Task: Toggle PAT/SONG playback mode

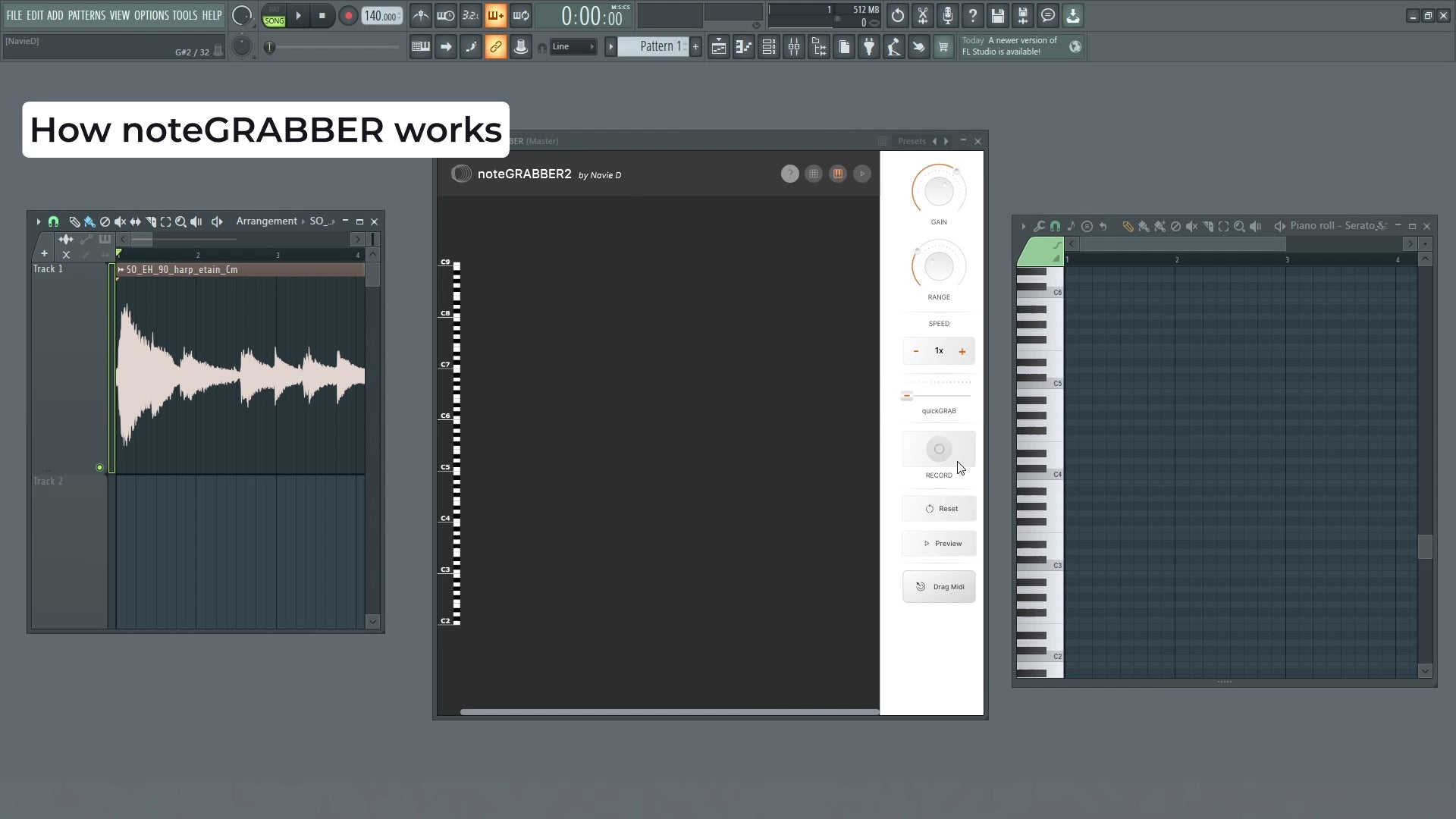Action: click(x=274, y=16)
